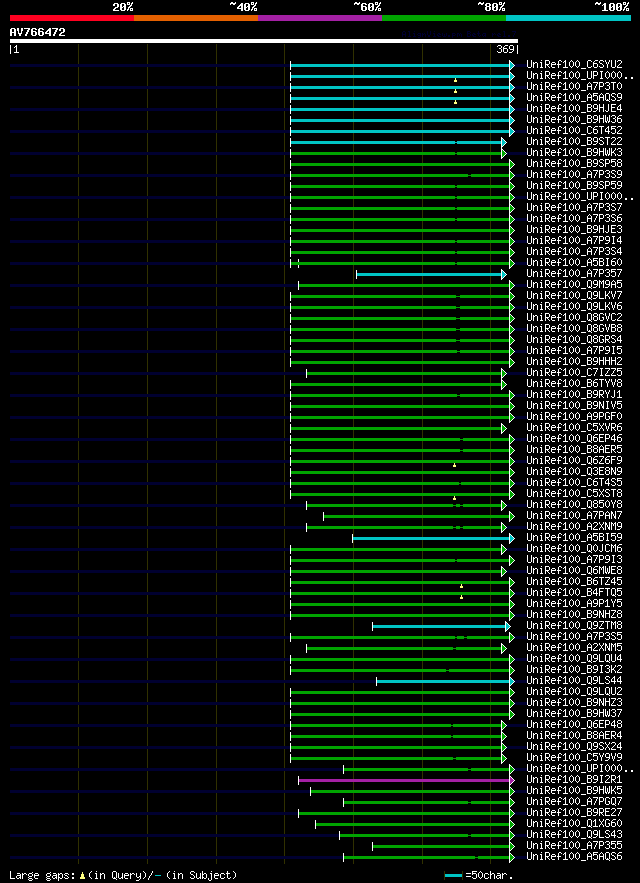The width and height of the screenshot is (640, 883).
Task: Select the AV766472 query name label
Action: coord(38,33)
